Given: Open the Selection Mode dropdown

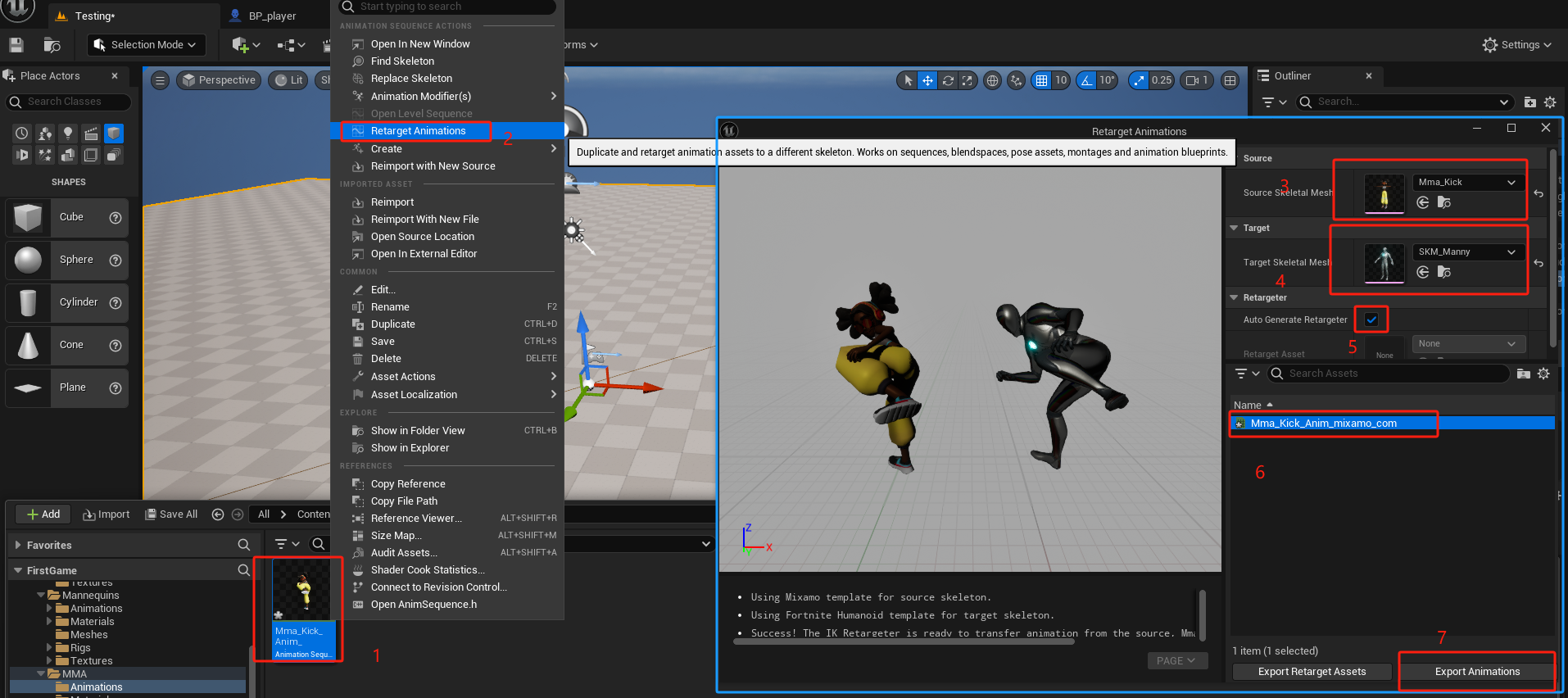Looking at the screenshot, I should tap(146, 45).
